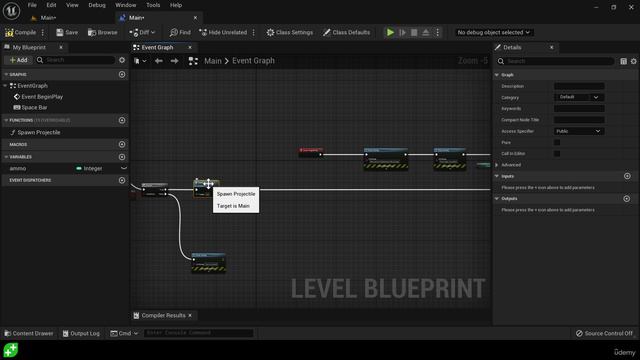Open the Edit menu
The width and height of the screenshot is (640, 360).
tap(51, 5)
